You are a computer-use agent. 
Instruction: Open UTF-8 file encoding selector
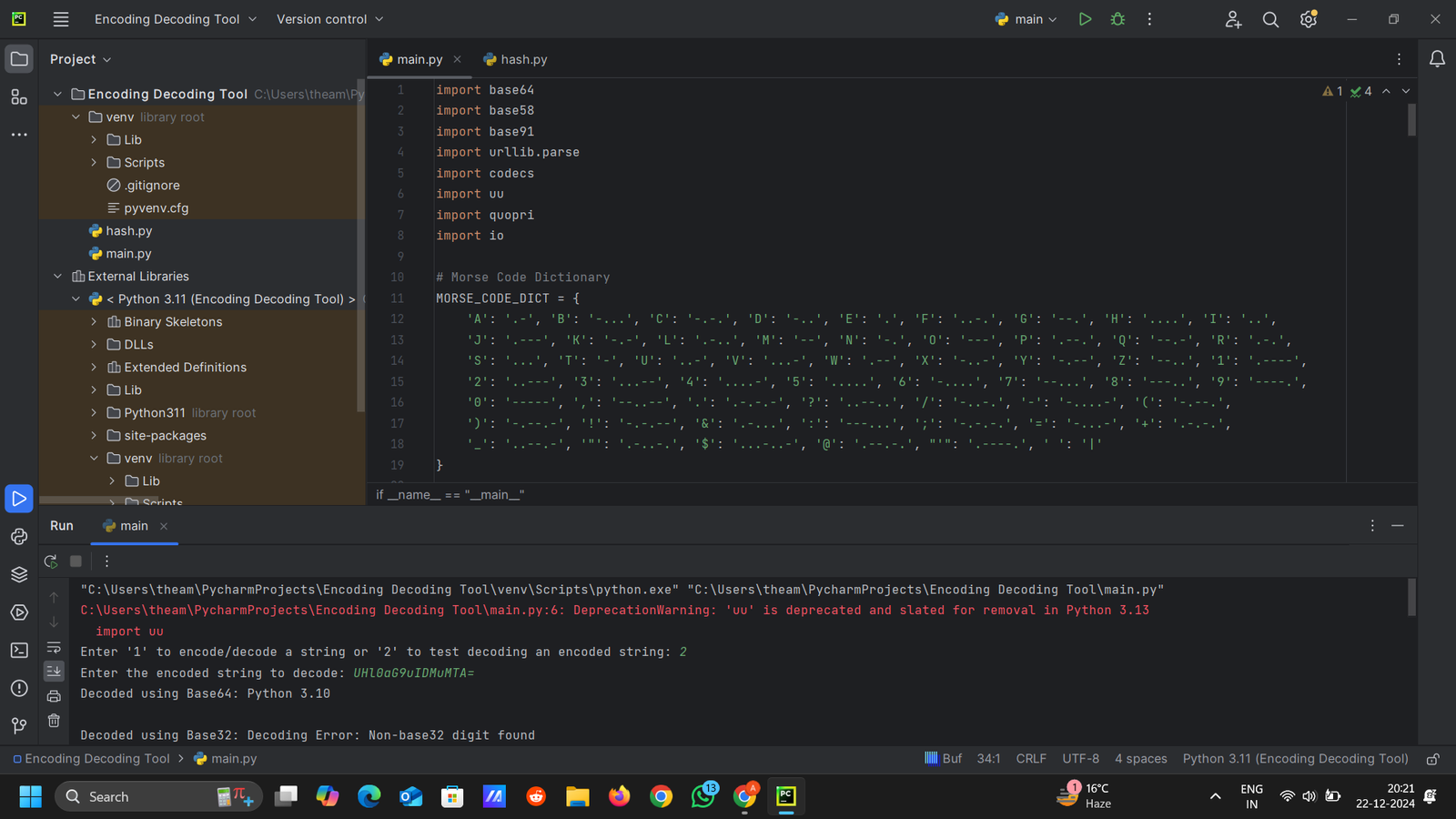click(1080, 759)
